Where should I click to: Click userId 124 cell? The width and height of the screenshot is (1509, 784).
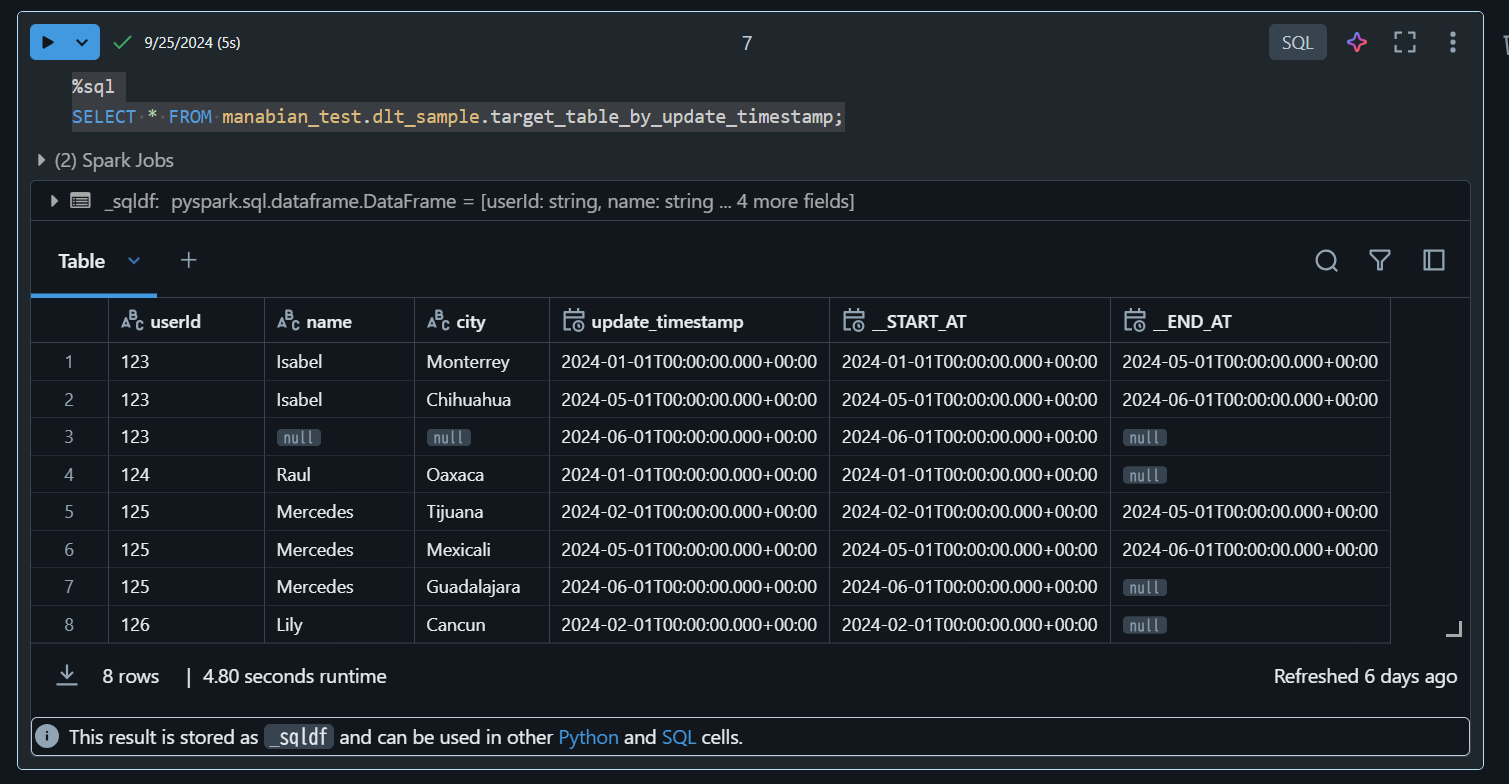click(186, 474)
